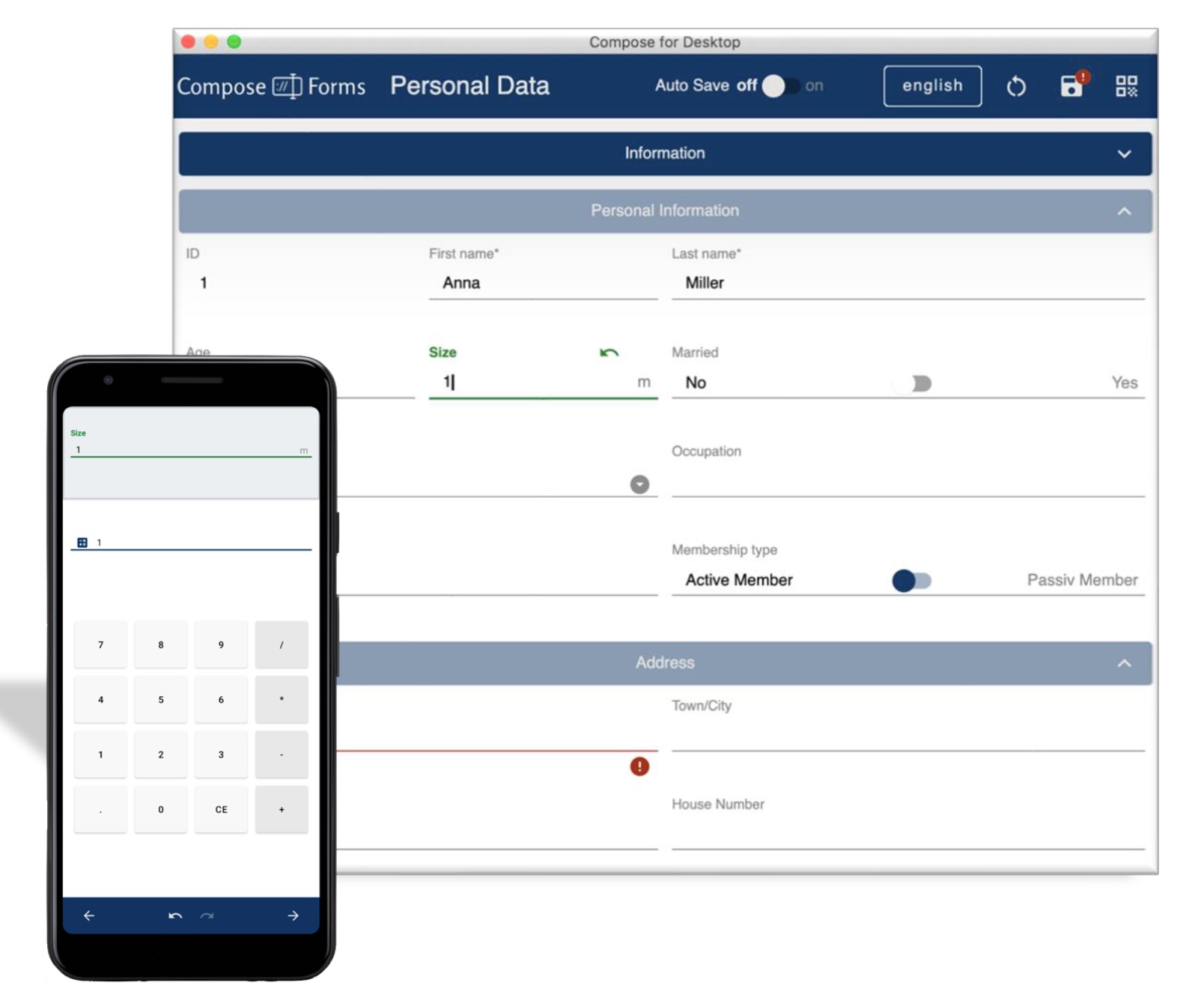The width and height of the screenshot is (1204, 997).
Task: Open the dropdown arrow left of Occupation
Action: click(639, 484)
